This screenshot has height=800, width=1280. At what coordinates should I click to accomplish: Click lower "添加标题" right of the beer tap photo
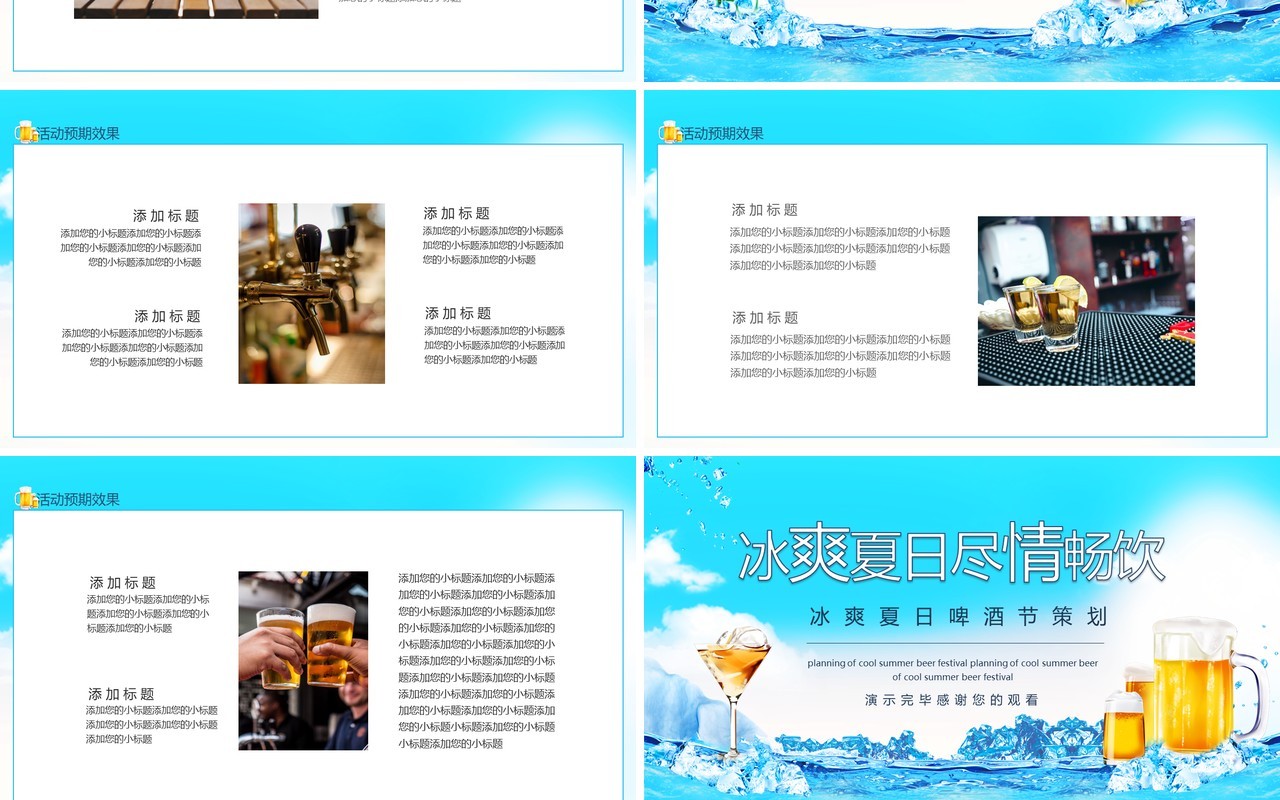(x=458, y=313)
